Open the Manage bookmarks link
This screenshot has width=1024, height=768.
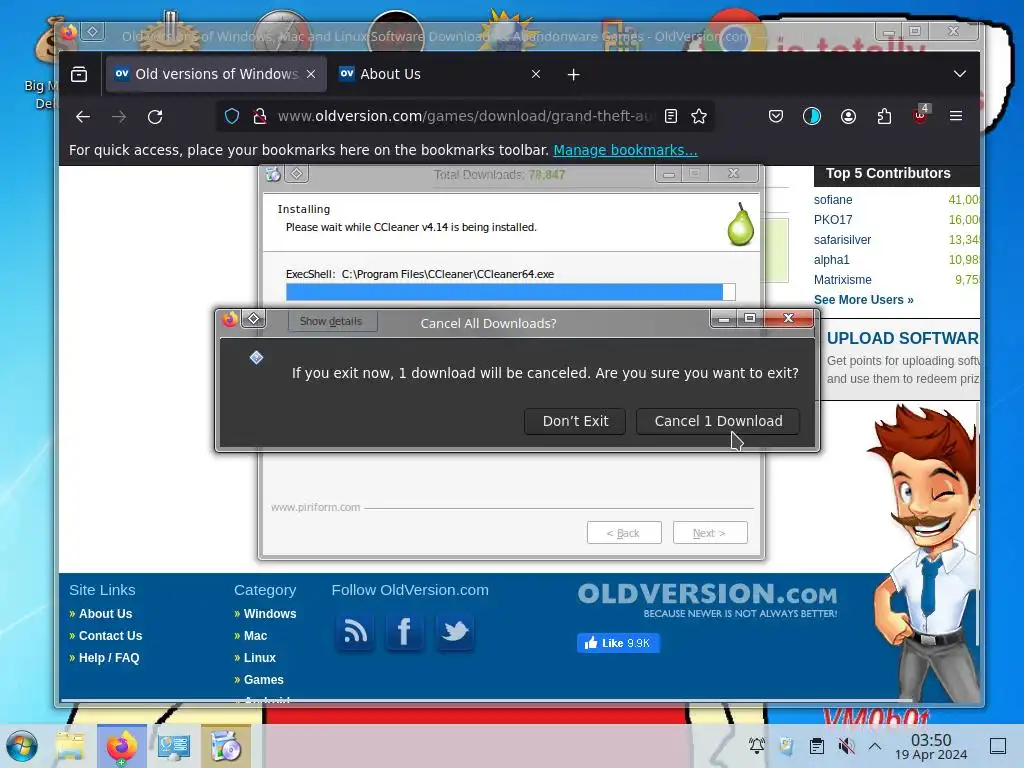click(x=625, y=150)
